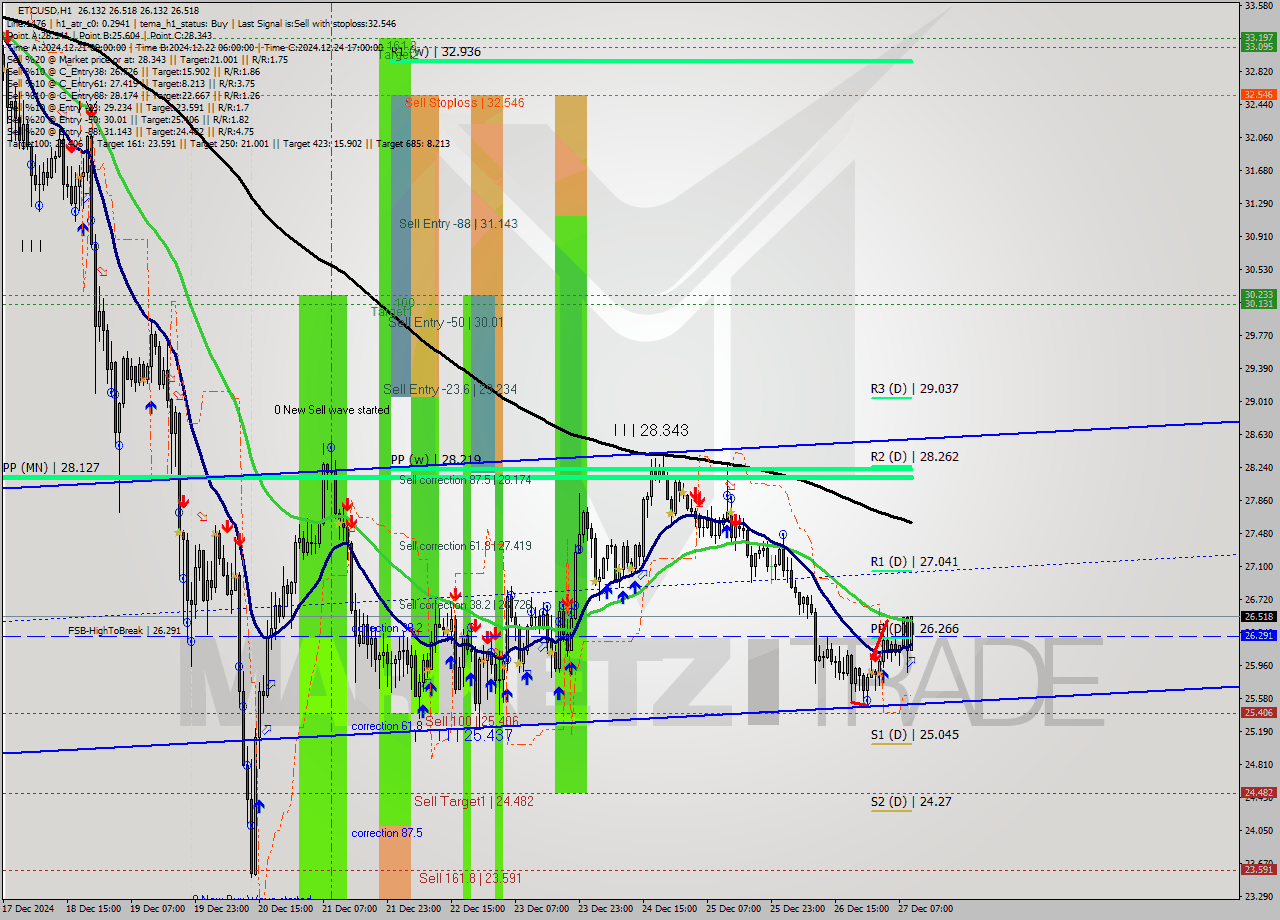Viewport: 1280px width, 920px height.
Task: Click the 27 Dec 07:00 time axis label
Action: click(926, 909)
